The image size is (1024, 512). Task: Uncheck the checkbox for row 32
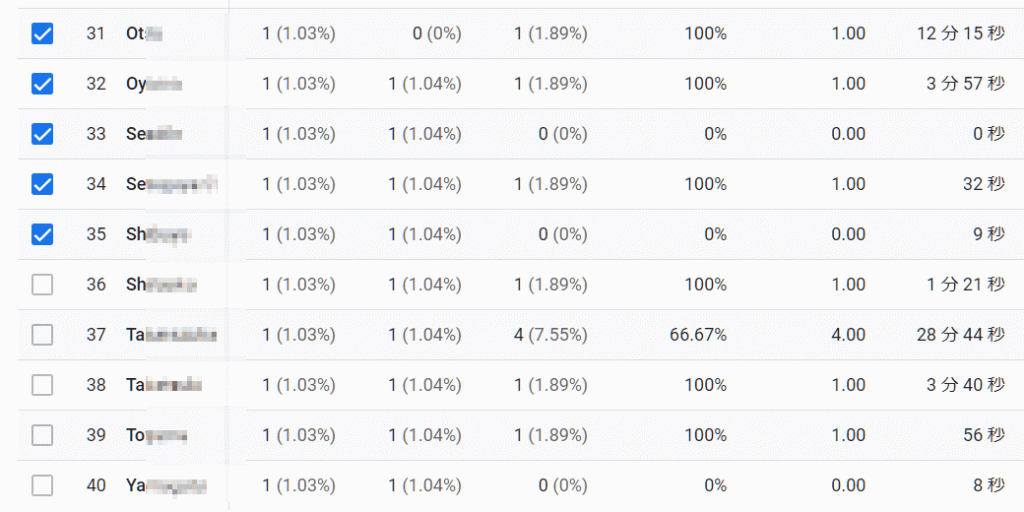point(42,84)
